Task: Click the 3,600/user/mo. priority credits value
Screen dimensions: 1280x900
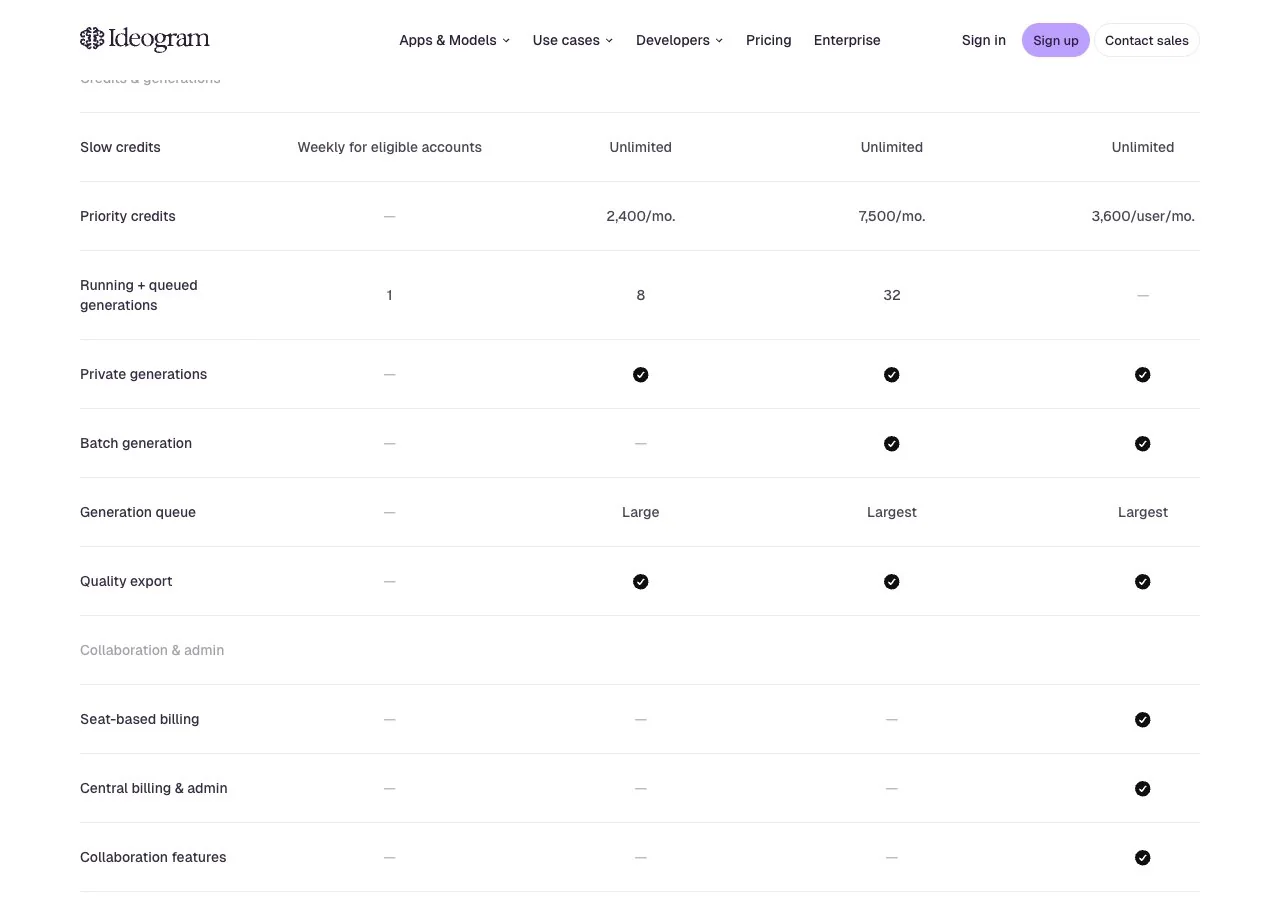Action: pos(1143,216)
